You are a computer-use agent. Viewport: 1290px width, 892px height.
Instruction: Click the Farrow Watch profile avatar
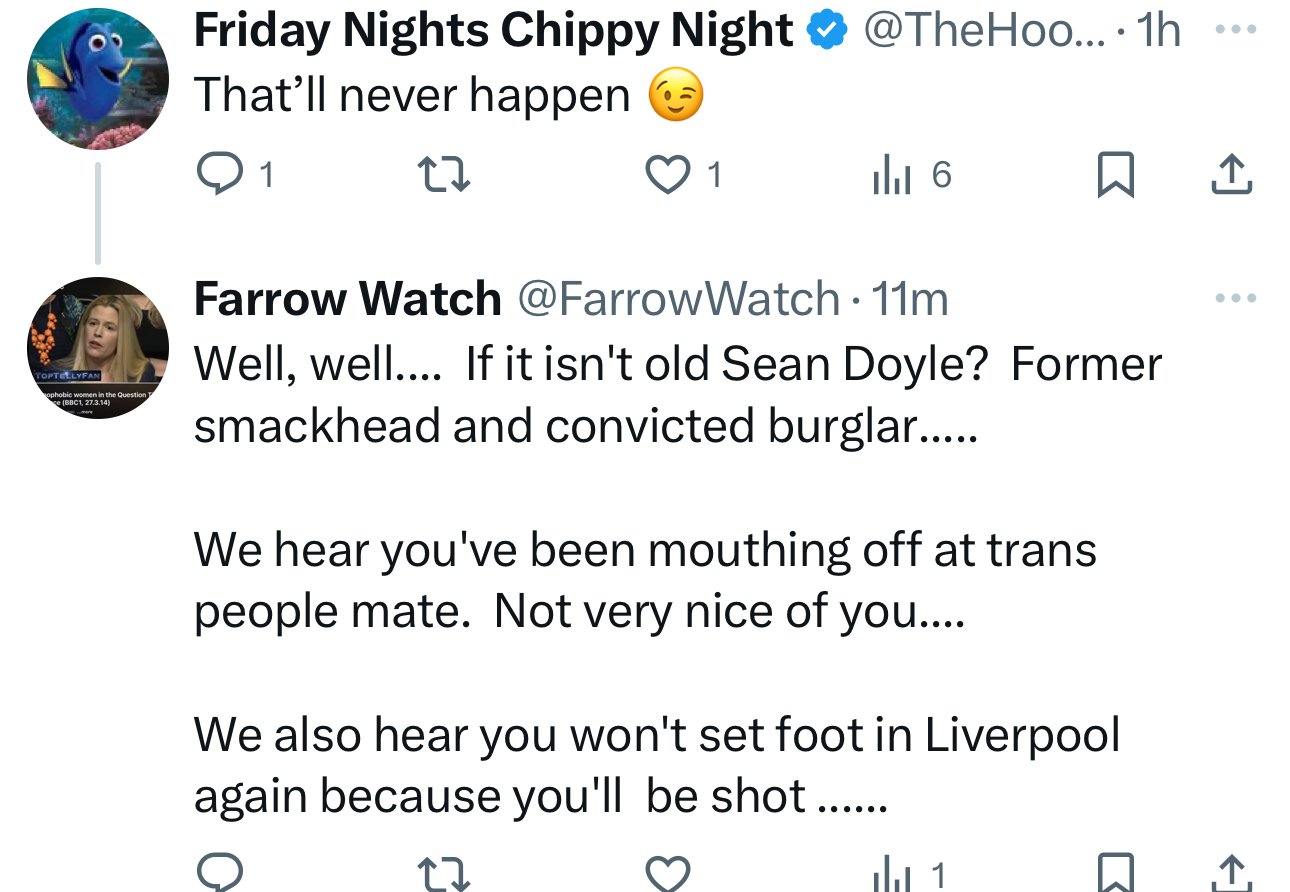[x=97, y=347]
